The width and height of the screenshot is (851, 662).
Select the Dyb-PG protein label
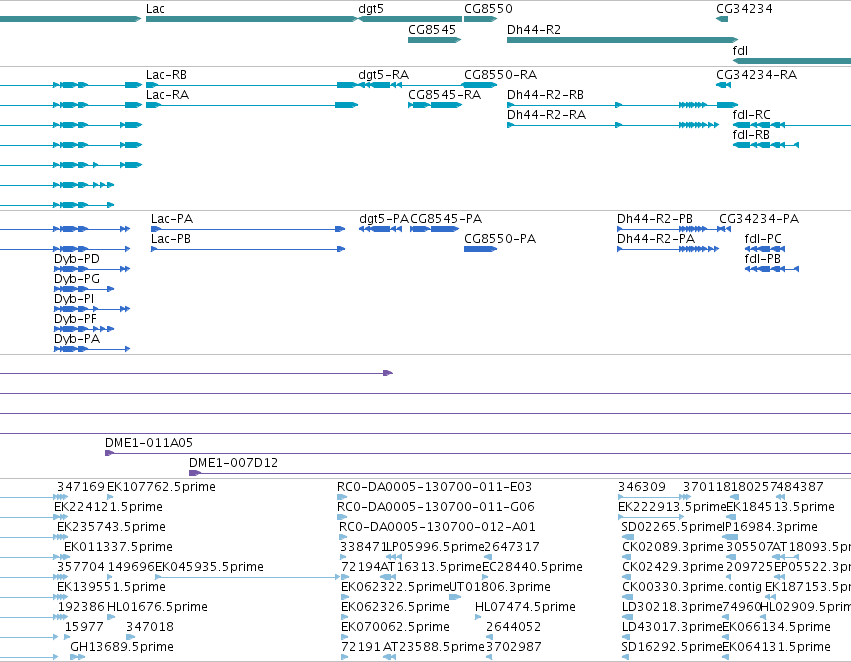click(77, 279)
